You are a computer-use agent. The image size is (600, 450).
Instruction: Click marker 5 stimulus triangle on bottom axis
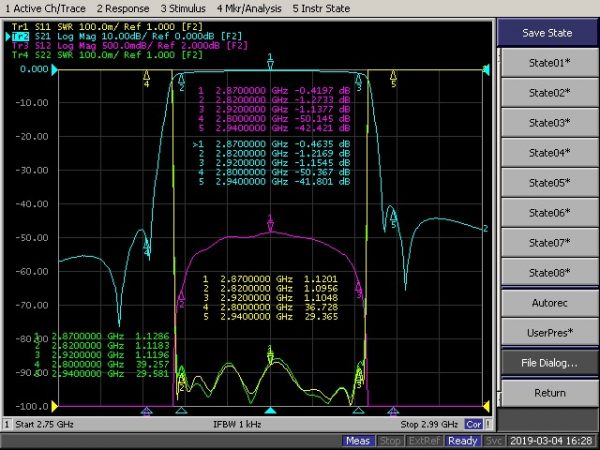(x=393, y=411)
